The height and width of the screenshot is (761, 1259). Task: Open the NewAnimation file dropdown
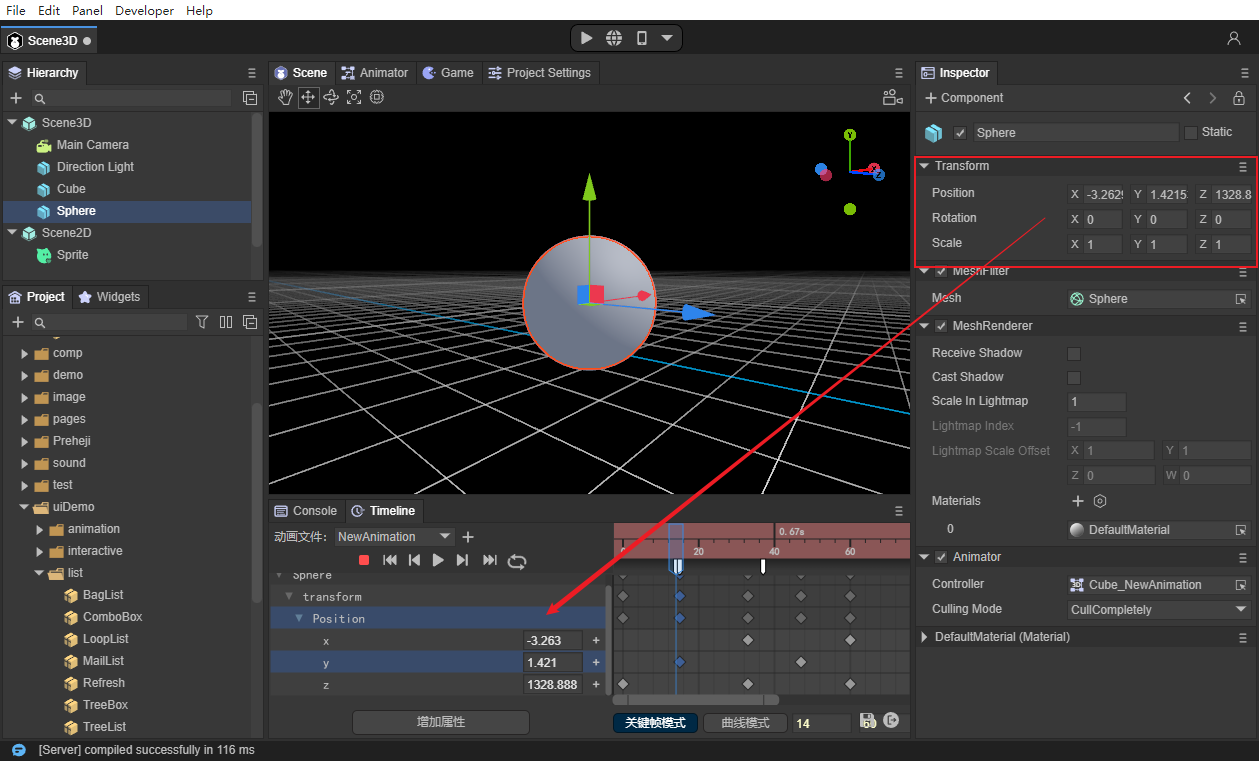[394, 537]
